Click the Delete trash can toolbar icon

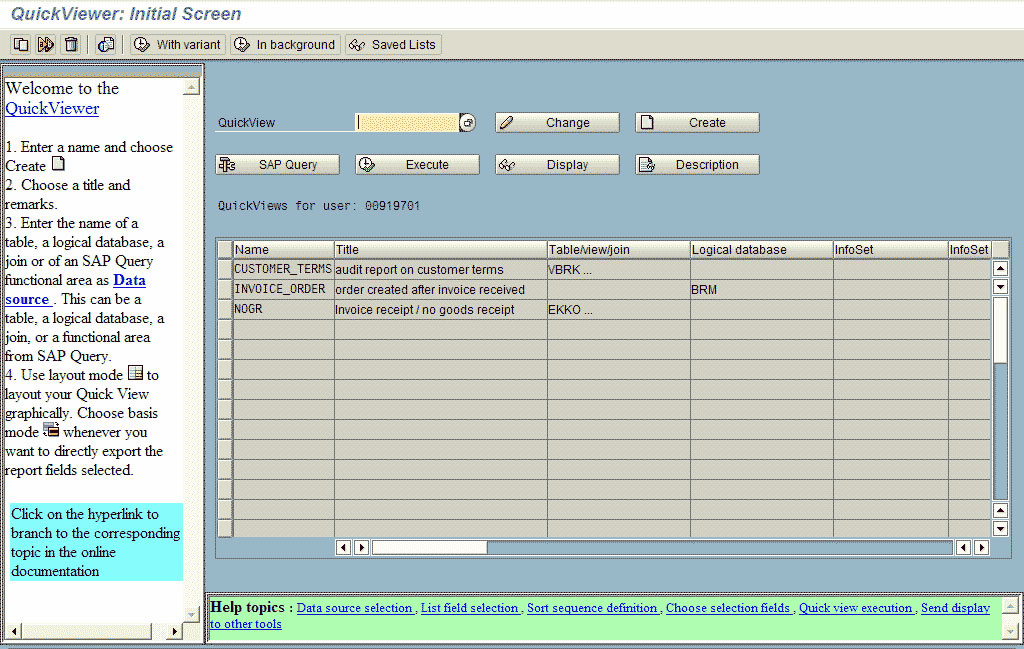pos(71,44)
